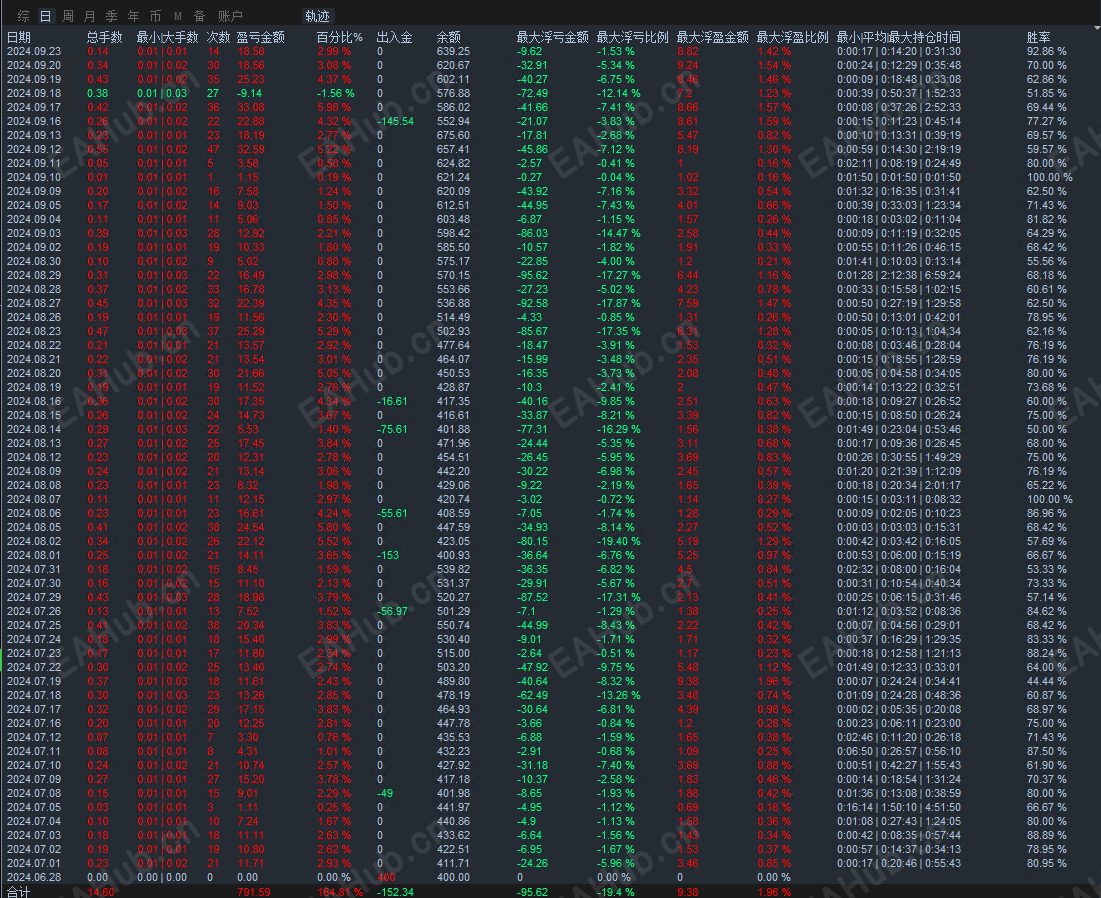The height and width of the screenshot is (898, 1101).
Task: Click the 最大浮亏比例 column header
Action: pyautogui.click(x=633, y=37)
